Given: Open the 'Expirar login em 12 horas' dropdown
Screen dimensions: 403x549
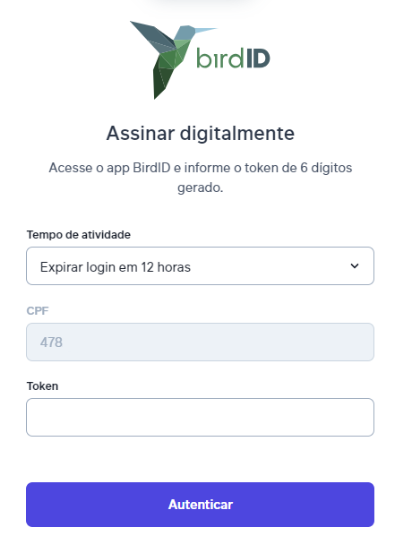Looking at the screenshot, I should pos(200,266).
